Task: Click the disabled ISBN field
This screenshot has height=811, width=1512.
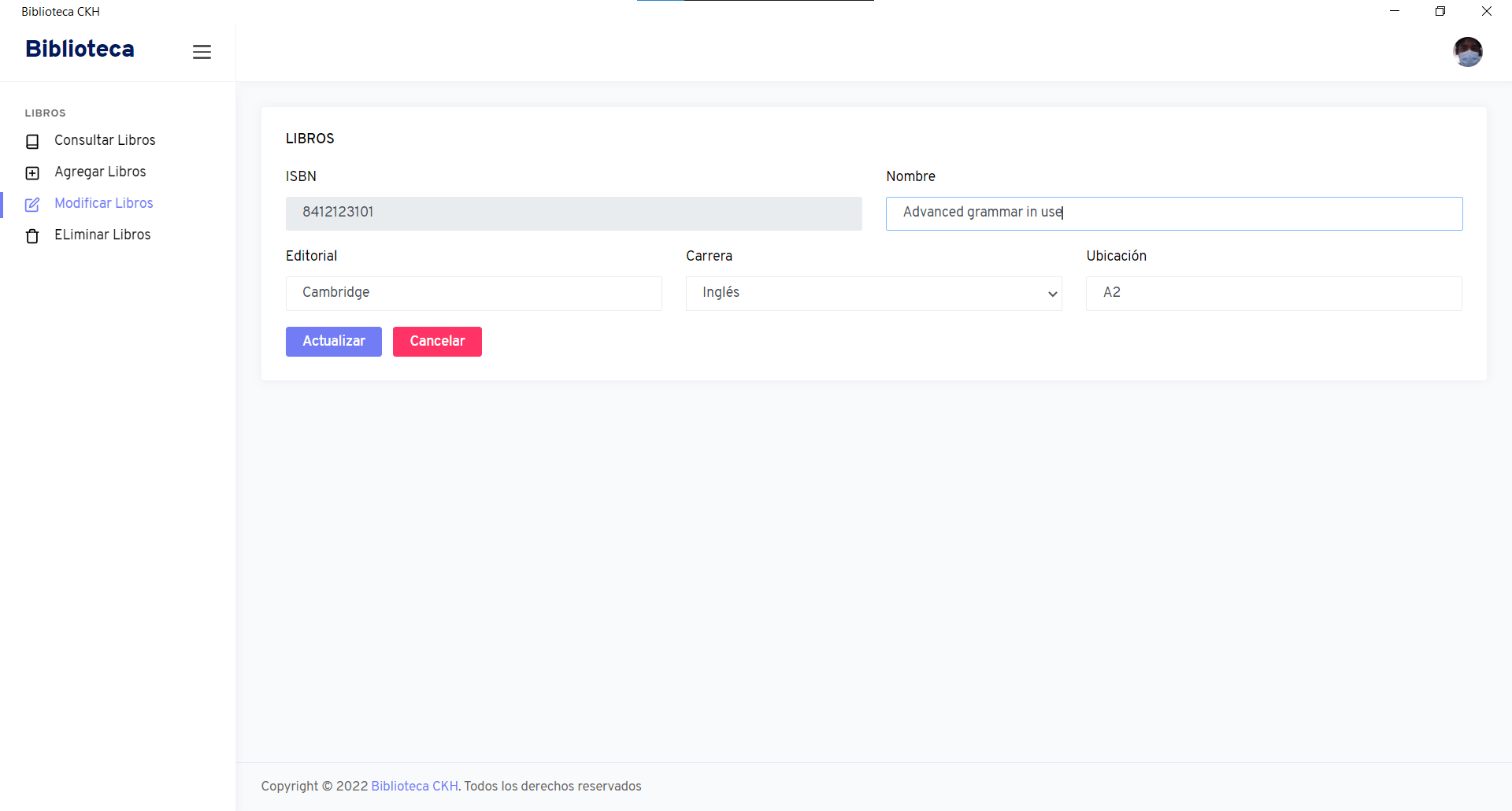Action: coord(573,213)
